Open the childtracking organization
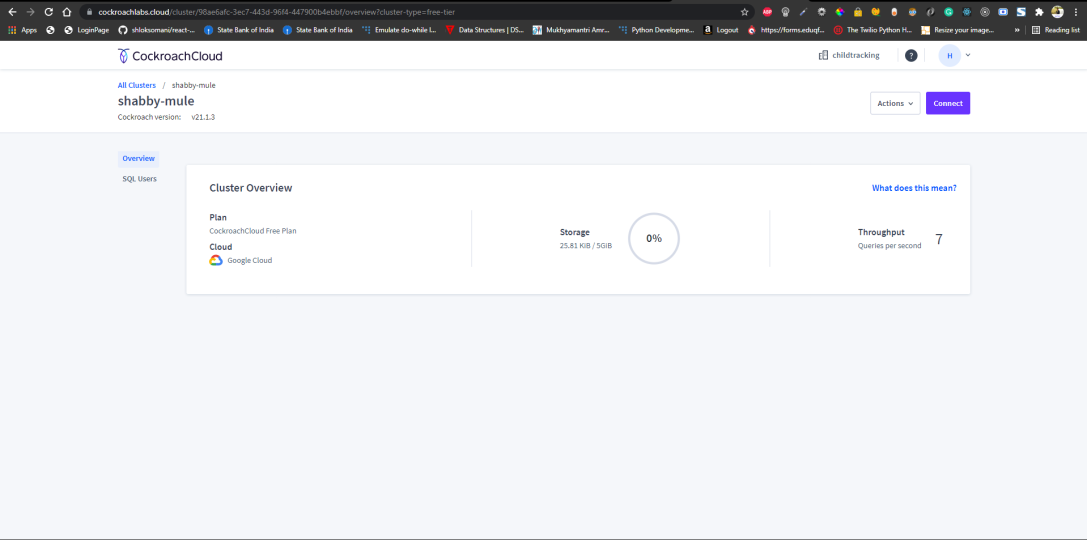Viewport: 1087px width, 540px height. tap(849, 55)
